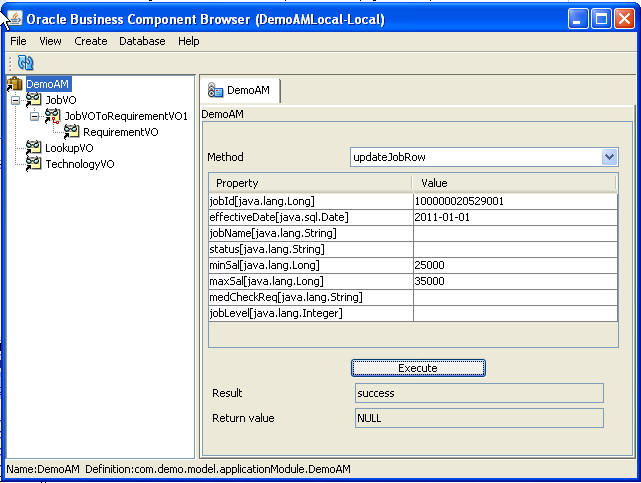The height and width of the screenshot is (483, 641).
Task: Click the jobId[java.lang.Long] property cell
Action: pos(311,201)
